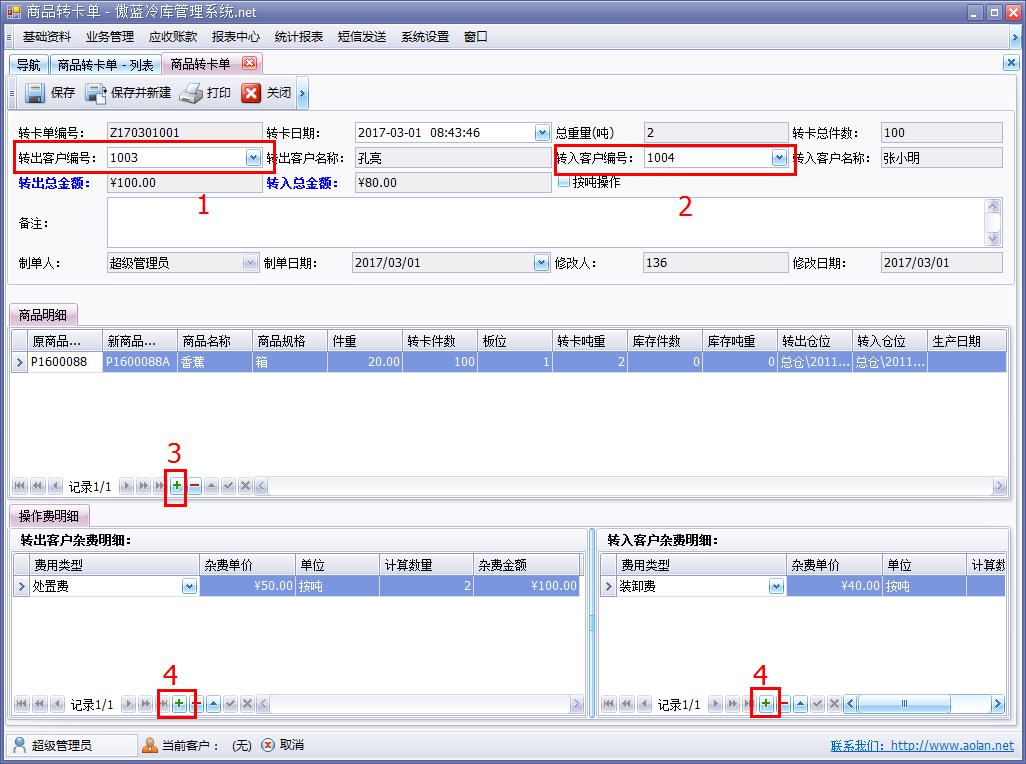Delete row with minus in 商品明细 navigator
The image size is (1026, 764).
click(x=194, y=486)
